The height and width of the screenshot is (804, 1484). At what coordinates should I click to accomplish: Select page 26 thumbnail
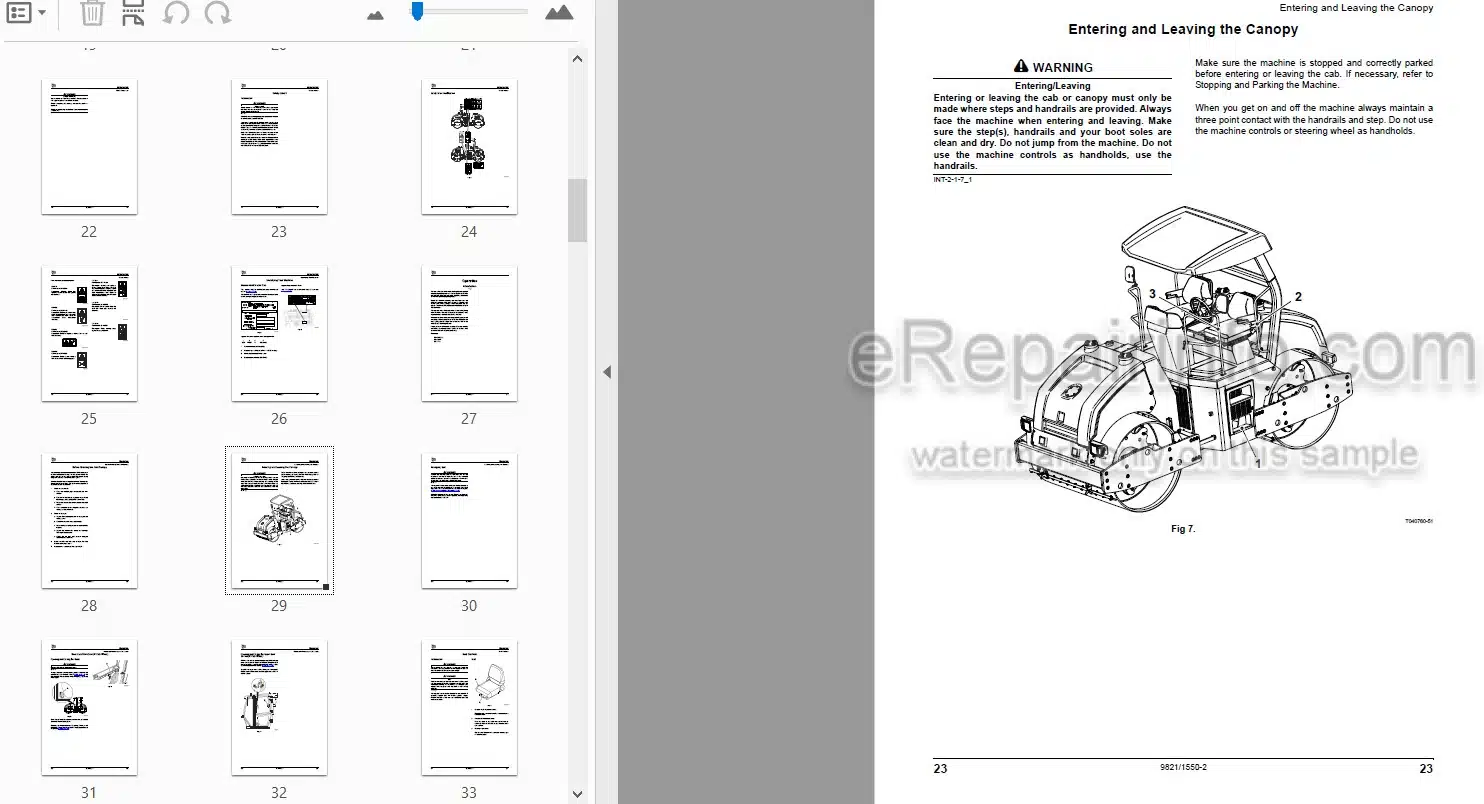[x=279, y=334]
